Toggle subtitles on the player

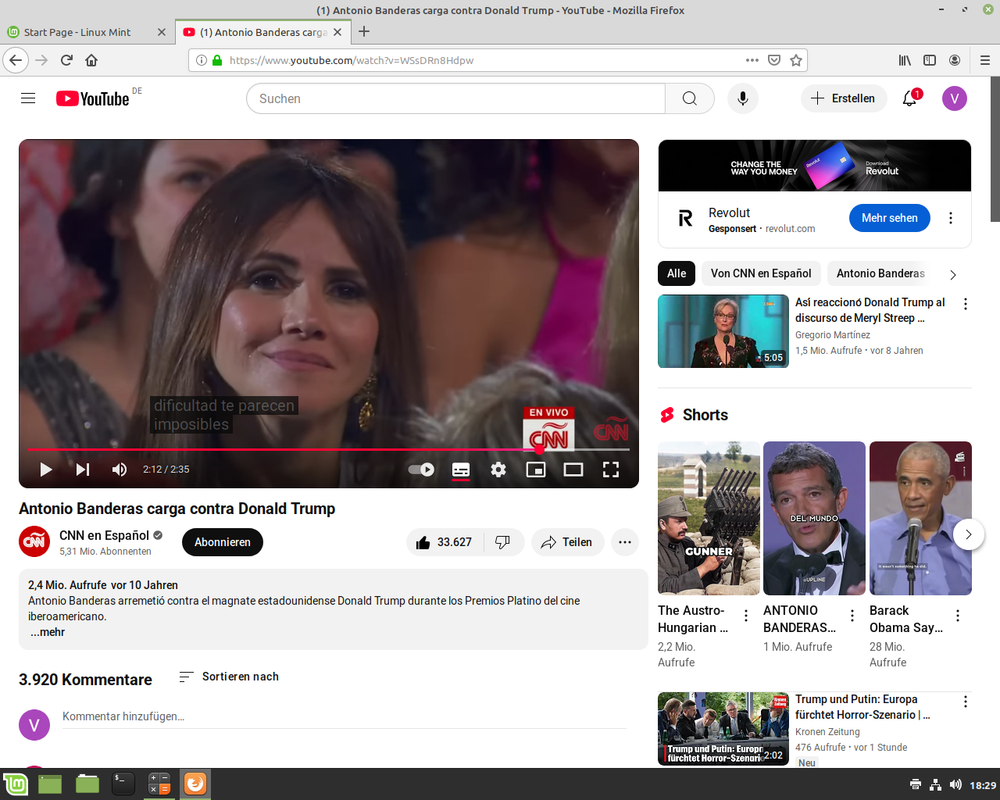pos(460,470)
